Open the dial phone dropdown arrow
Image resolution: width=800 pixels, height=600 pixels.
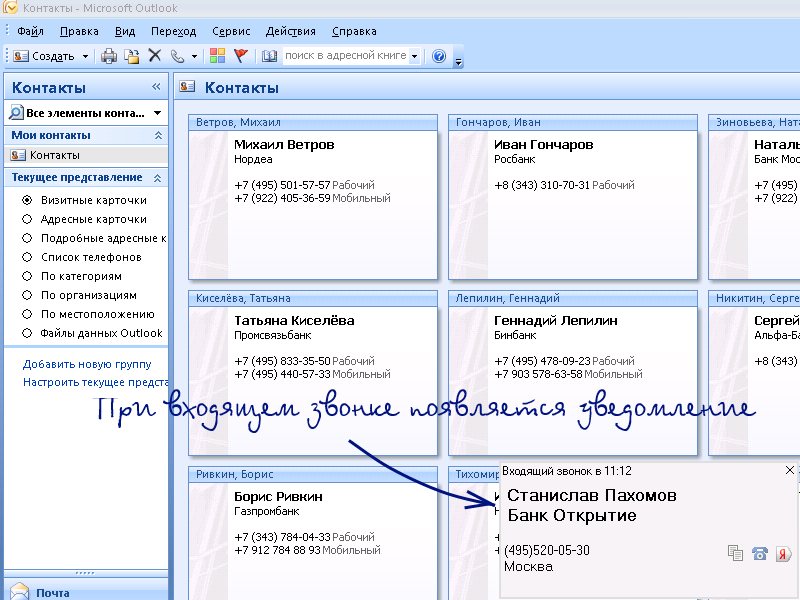tap(194, 56)
